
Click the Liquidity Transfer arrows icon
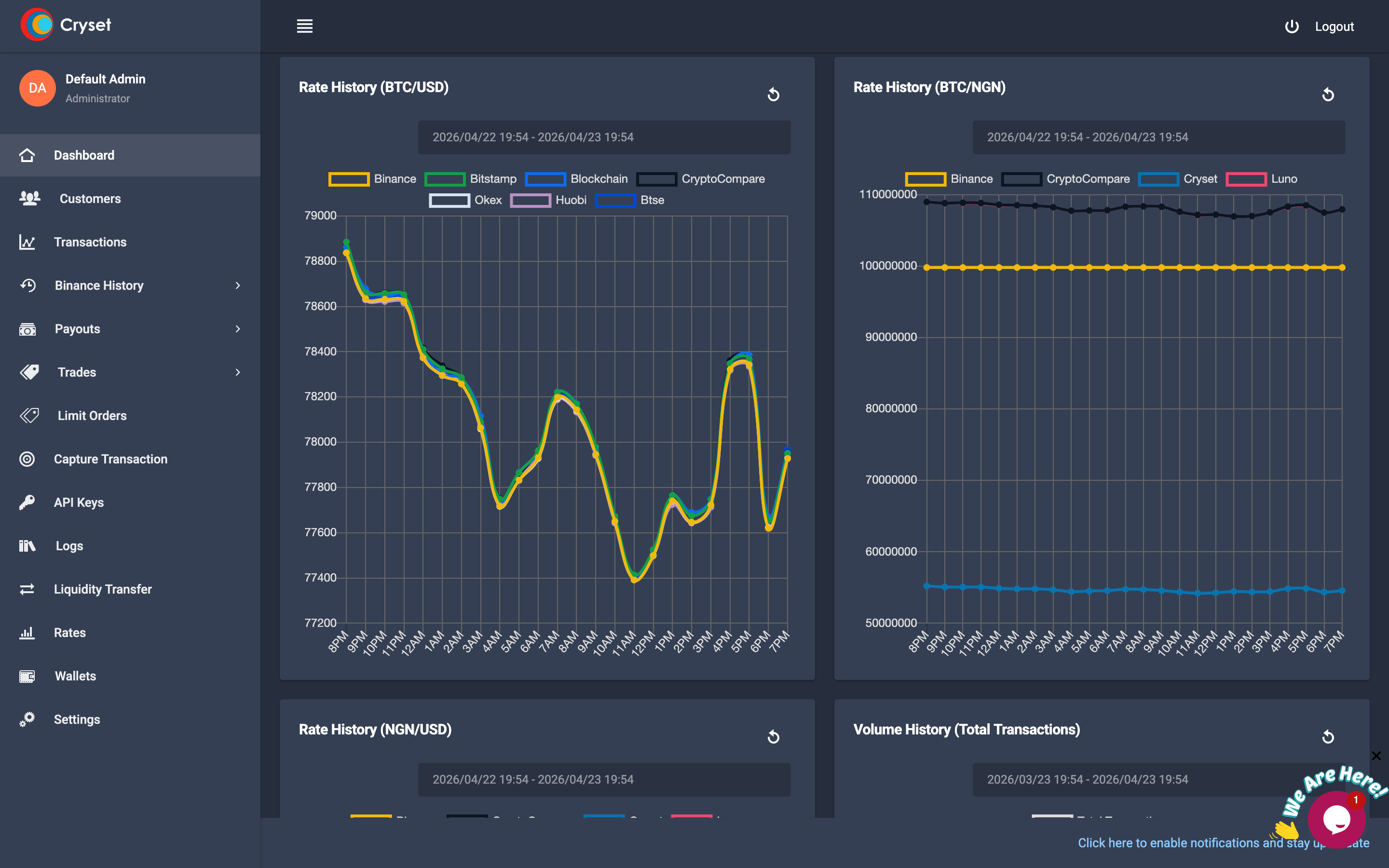pyautogui.click(x=27, y=589)
